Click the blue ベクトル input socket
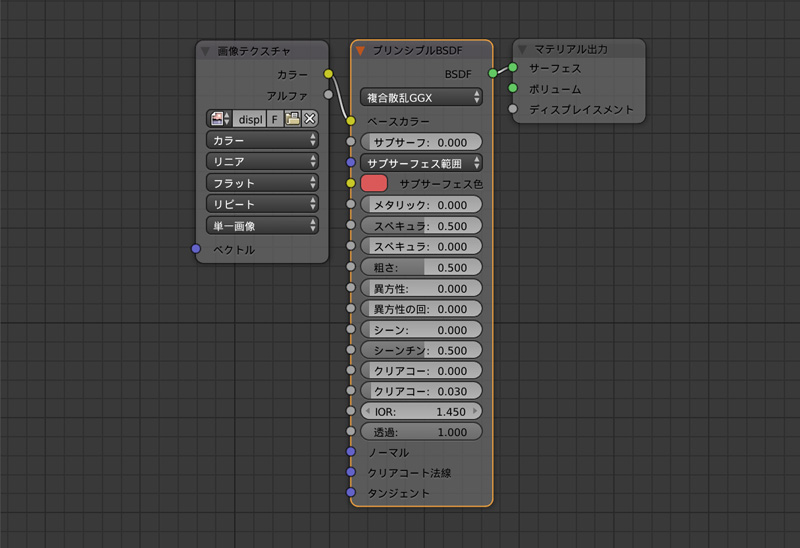The height and width of the screenshot is (548, 800). [196, 249]
